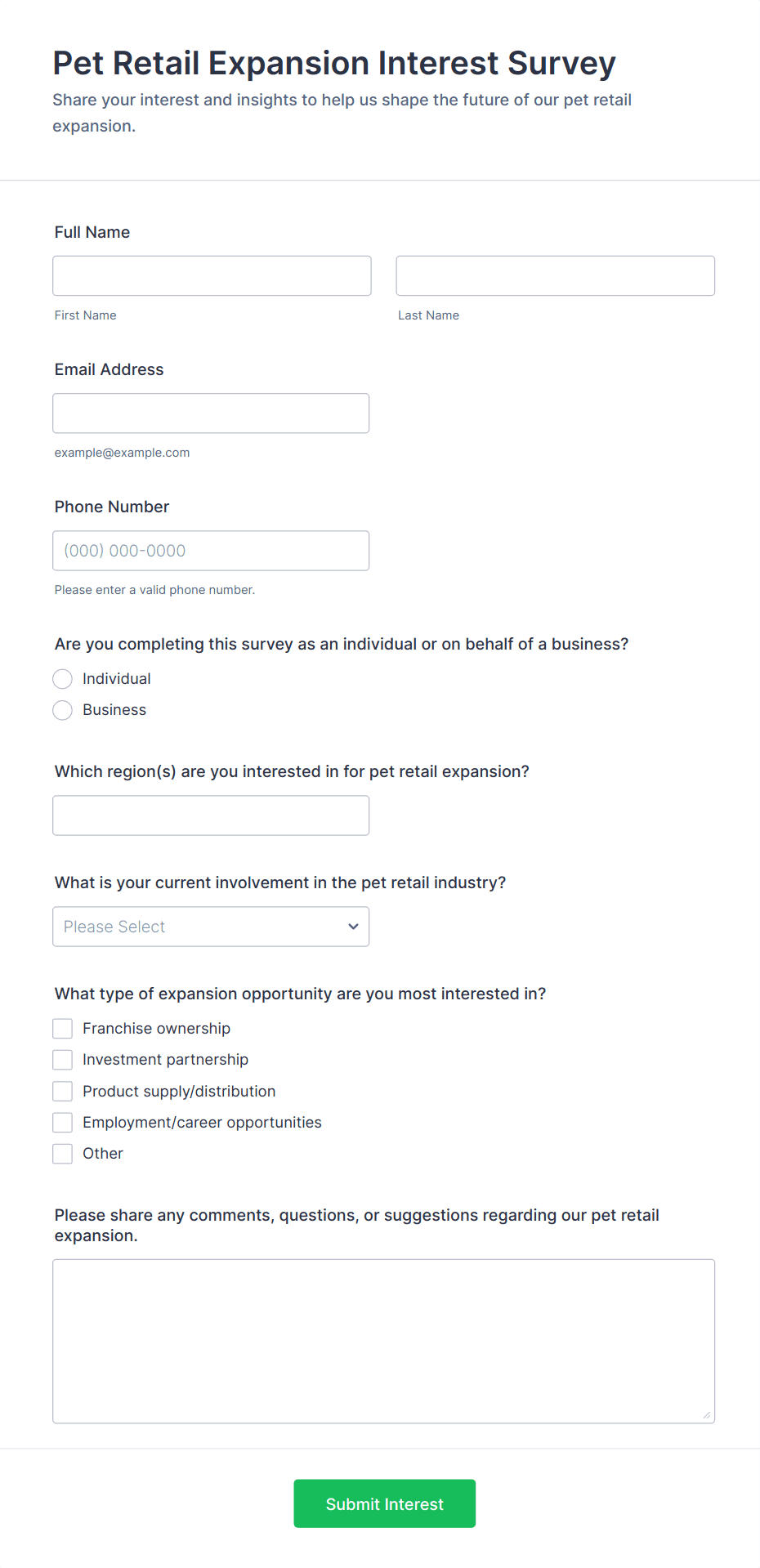Check Employment/career opportunities option

63,1122
